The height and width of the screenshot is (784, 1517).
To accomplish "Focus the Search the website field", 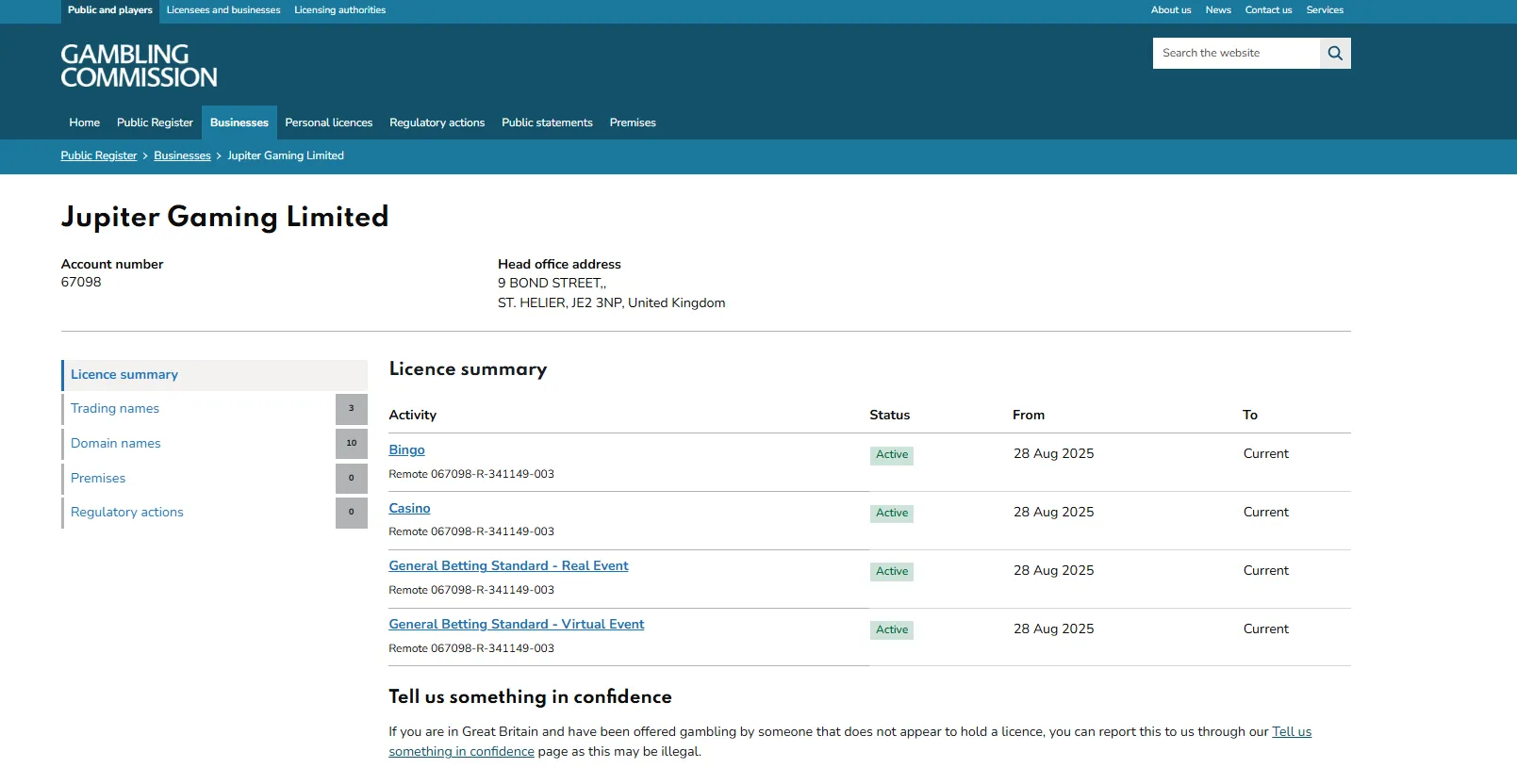I will click(1236, 54).
